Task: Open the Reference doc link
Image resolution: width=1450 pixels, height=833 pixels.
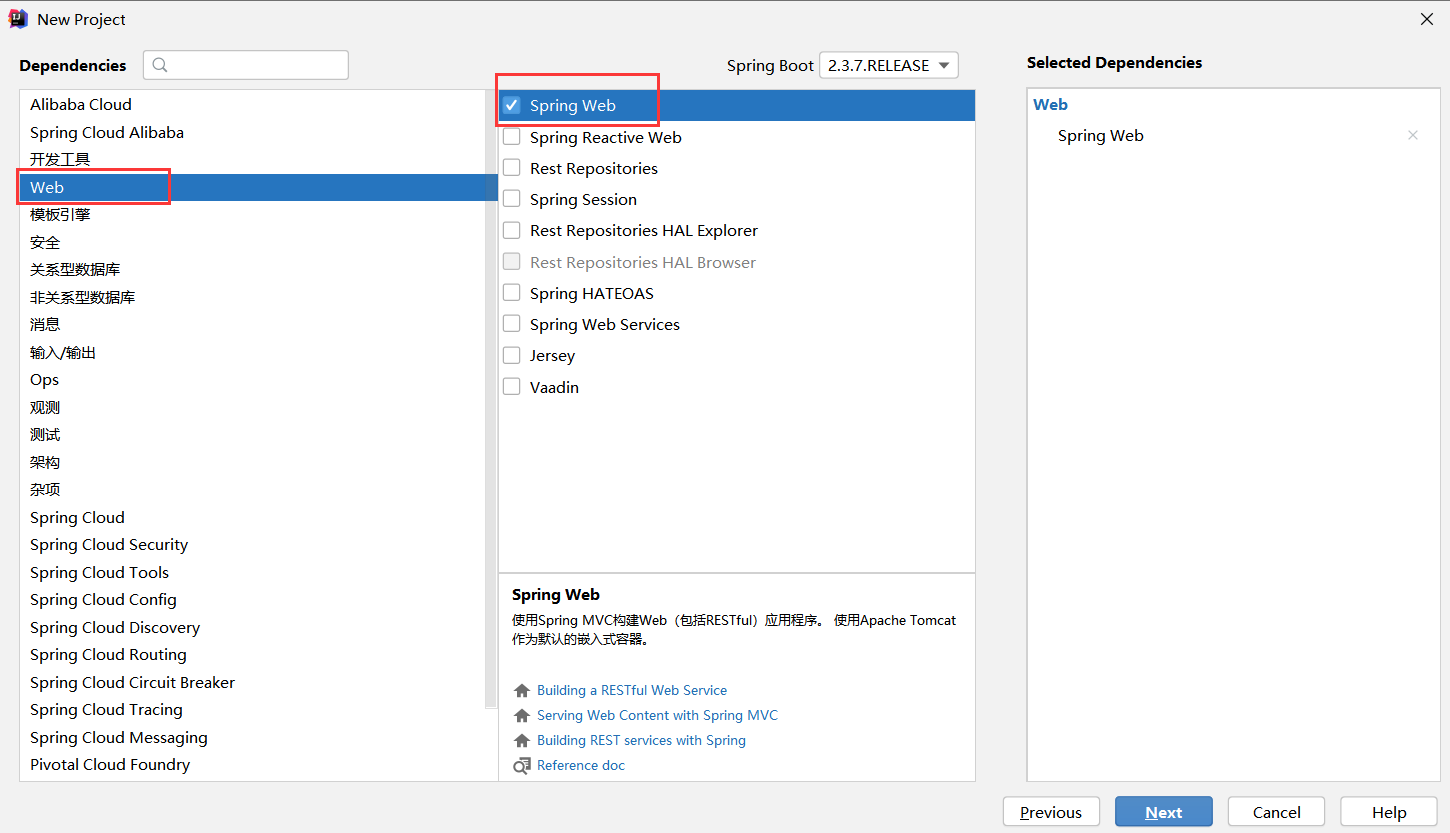Action: (x=581, y=765)
